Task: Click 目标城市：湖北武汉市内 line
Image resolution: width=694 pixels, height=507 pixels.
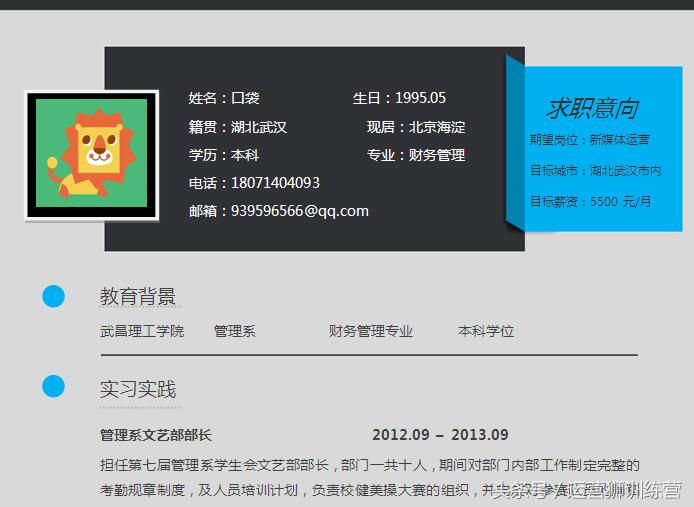Action: pos(595,170)
